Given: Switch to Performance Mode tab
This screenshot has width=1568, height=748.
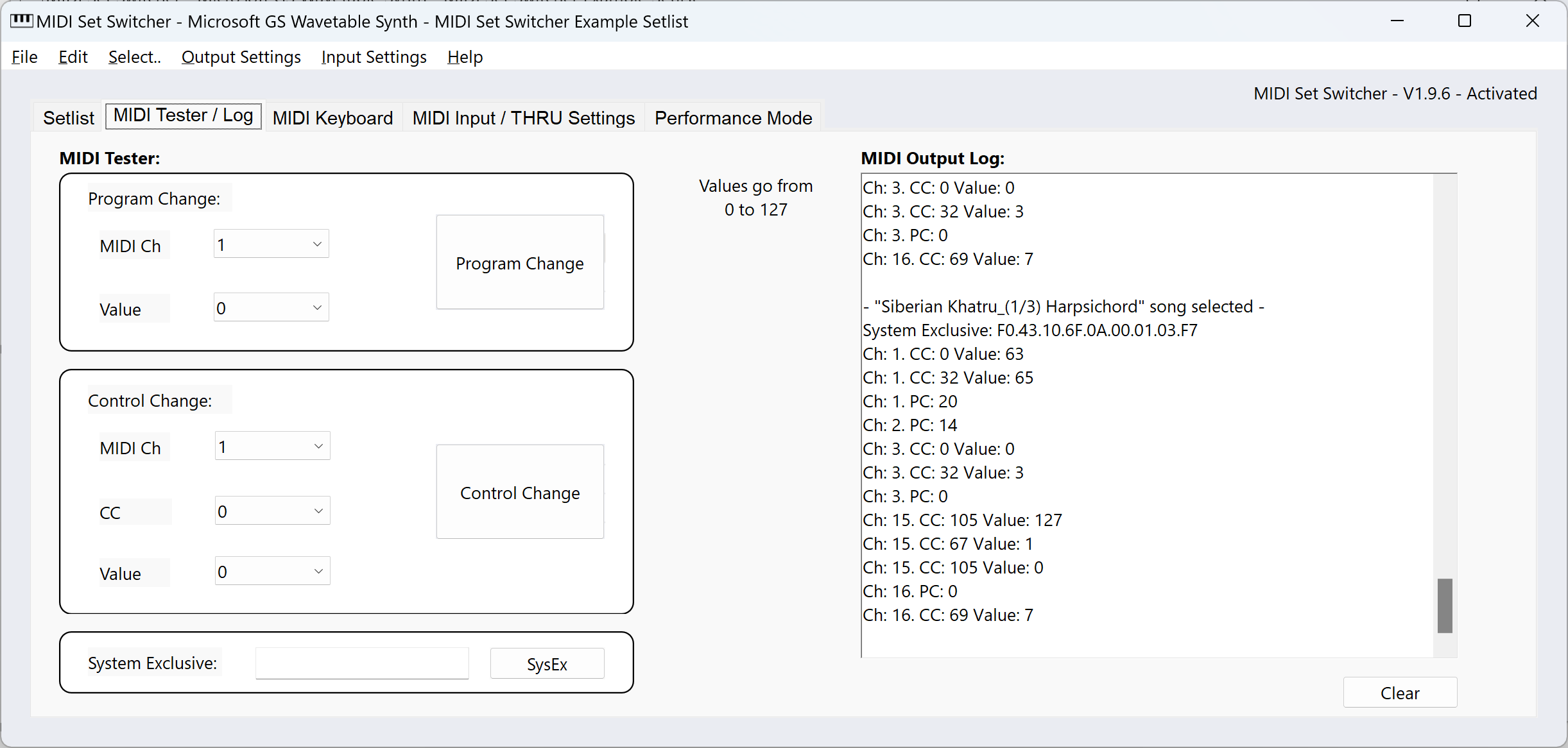Looking at the screenshot, I should click(x=733, y=118).
